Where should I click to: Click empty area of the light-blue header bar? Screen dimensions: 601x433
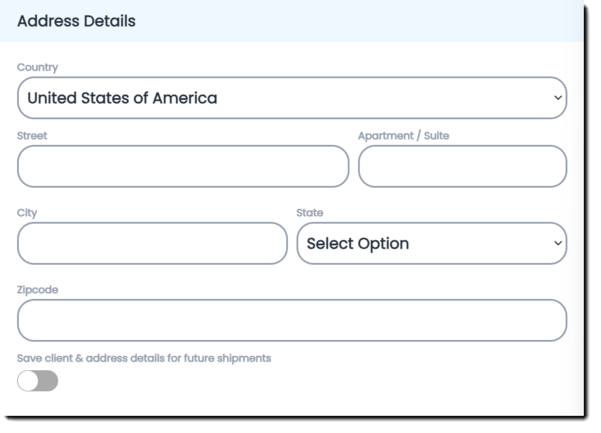pyautogui.click(x=380, y=21)
